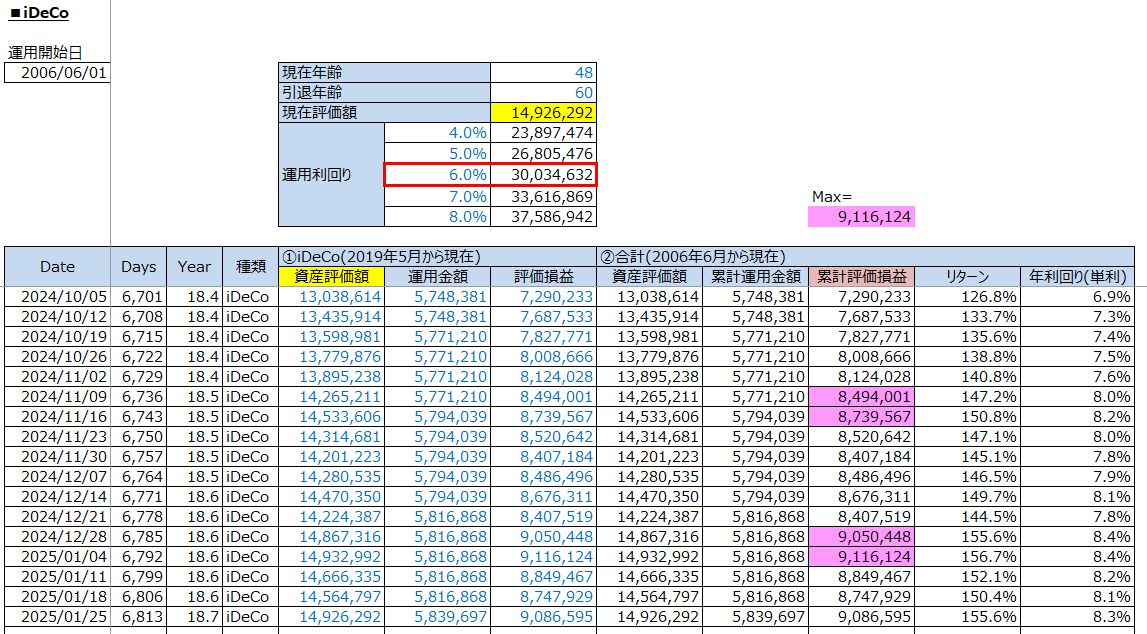Viewport: 1147px width, 634px height.
Task: Click the 2025/01/25 date cell
Action: tap(57, 616)
